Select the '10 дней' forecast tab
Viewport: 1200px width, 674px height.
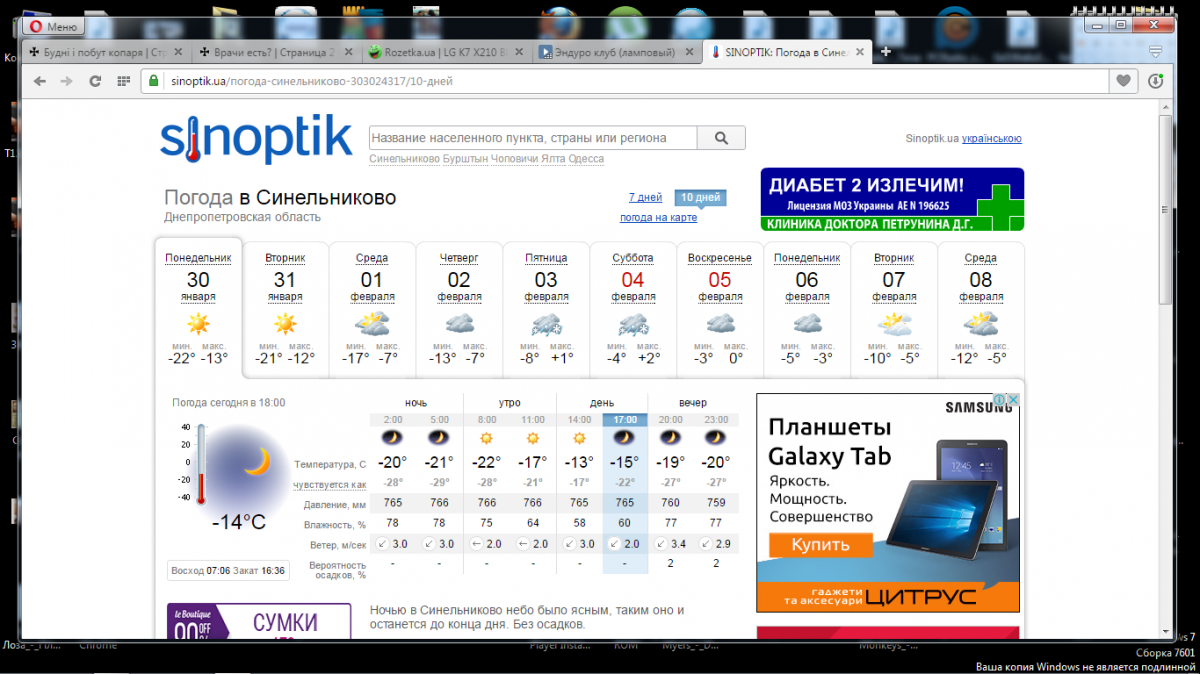coord(700,197)
